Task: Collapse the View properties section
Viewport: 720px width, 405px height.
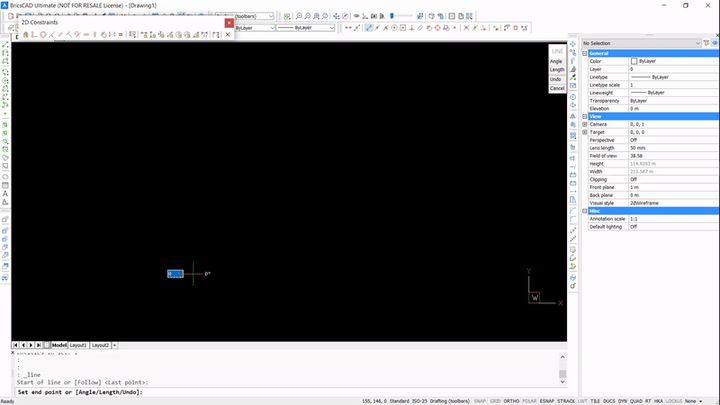Action: point(585,117)
